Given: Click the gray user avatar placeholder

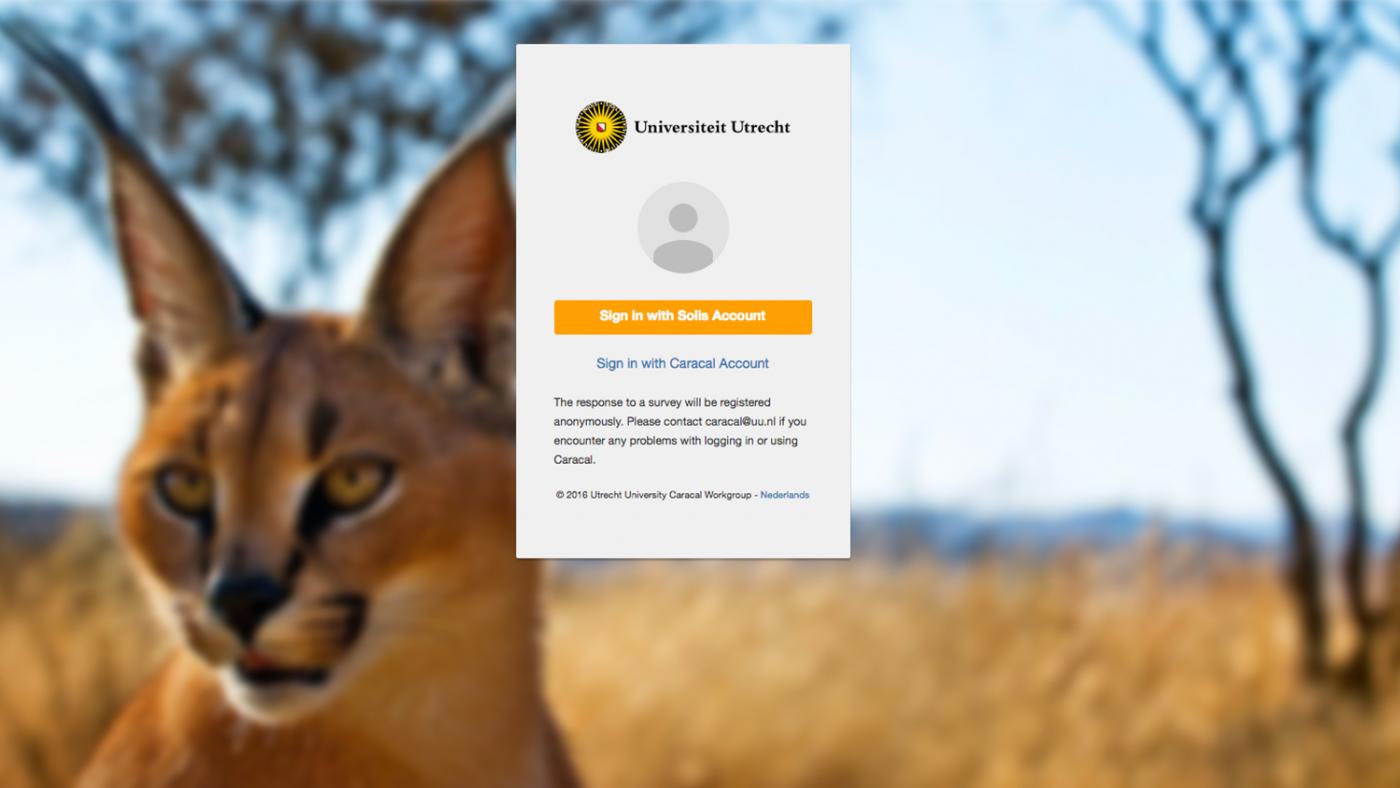Looking at the screenshot, I should [683, 228].
